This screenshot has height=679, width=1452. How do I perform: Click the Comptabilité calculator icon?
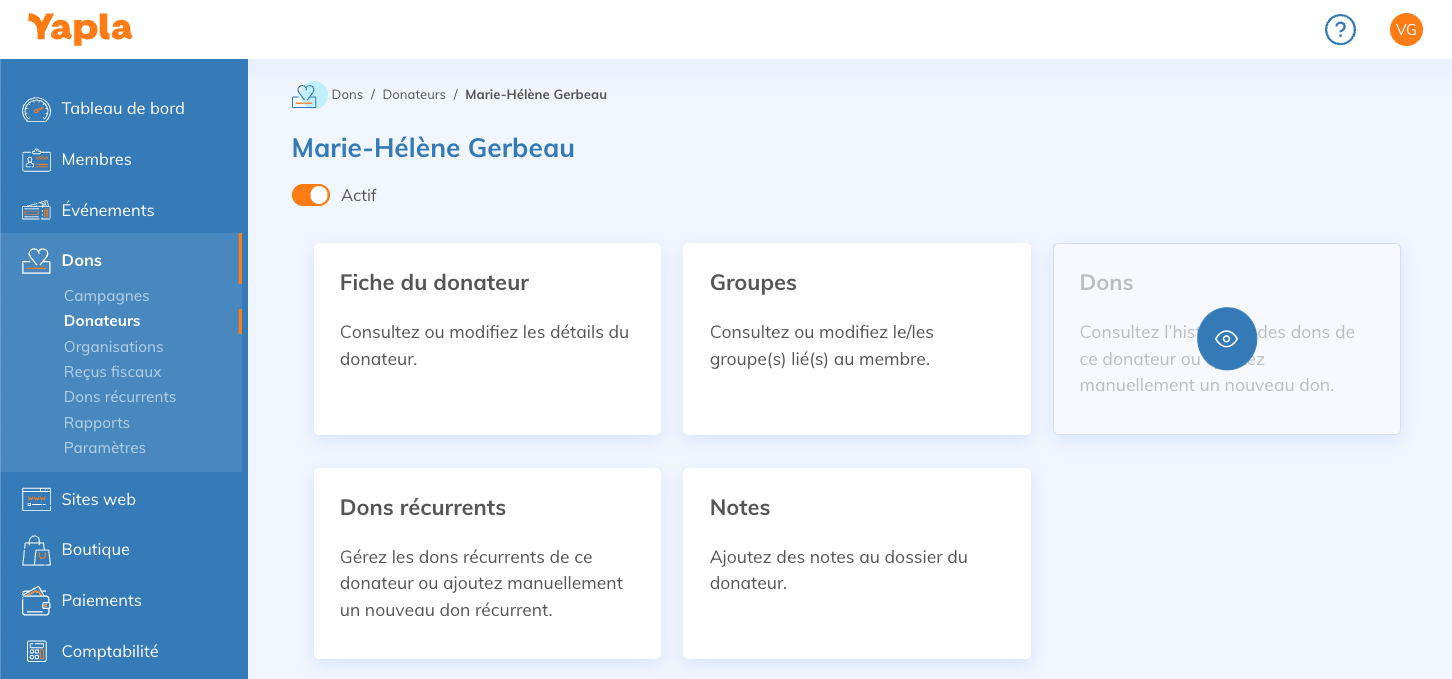point(36,652)
